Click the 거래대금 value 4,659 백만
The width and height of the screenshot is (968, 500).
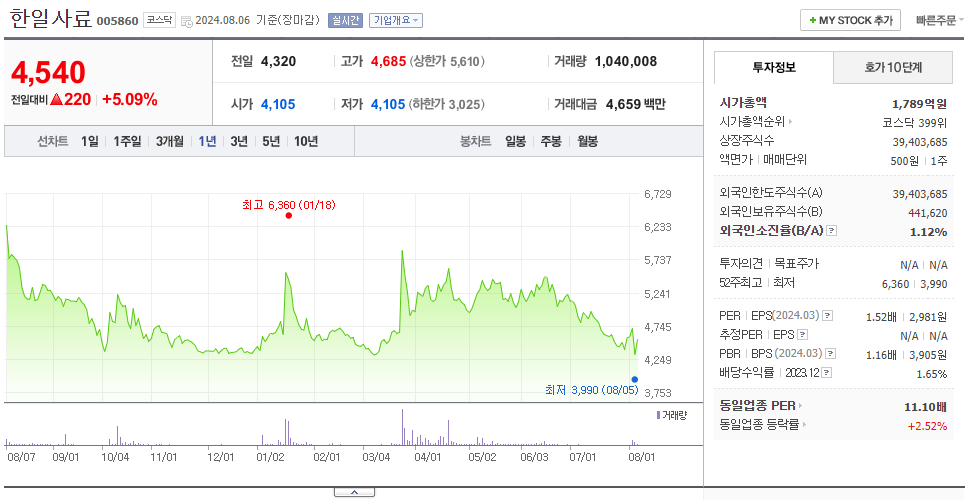click(x=635, y=104)
